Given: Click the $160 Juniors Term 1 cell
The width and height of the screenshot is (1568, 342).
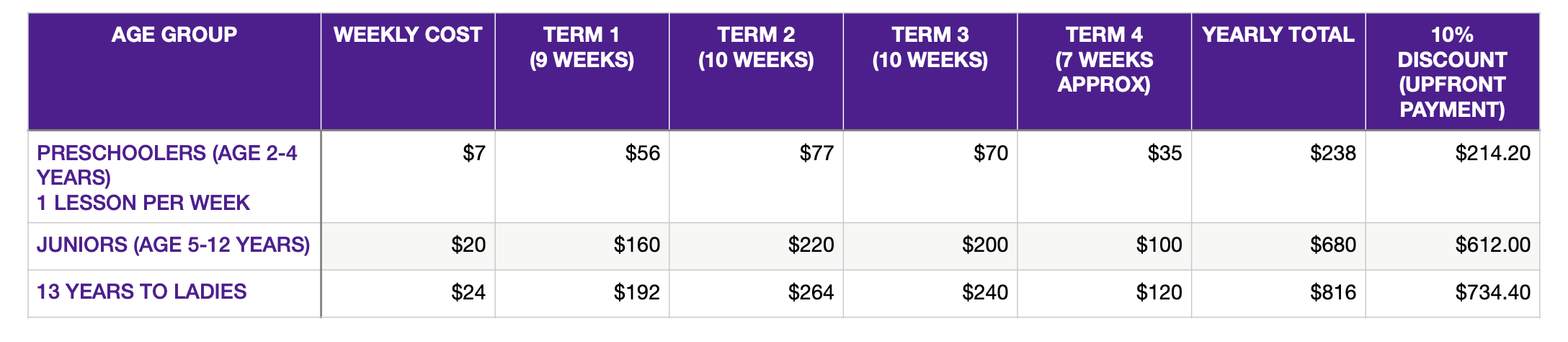Looking at the screenshot, I should click(x=582, y=246).
